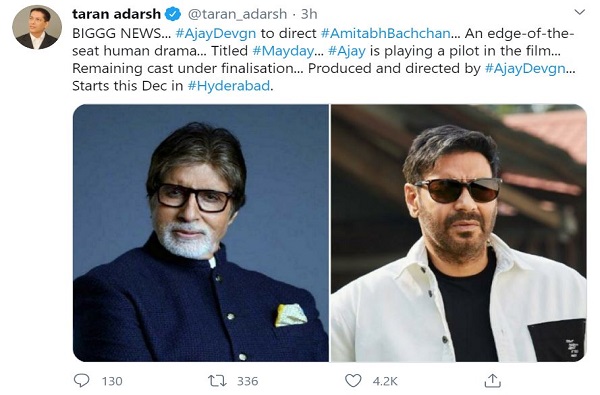Open taran adarsh display name

click(116, 14)
